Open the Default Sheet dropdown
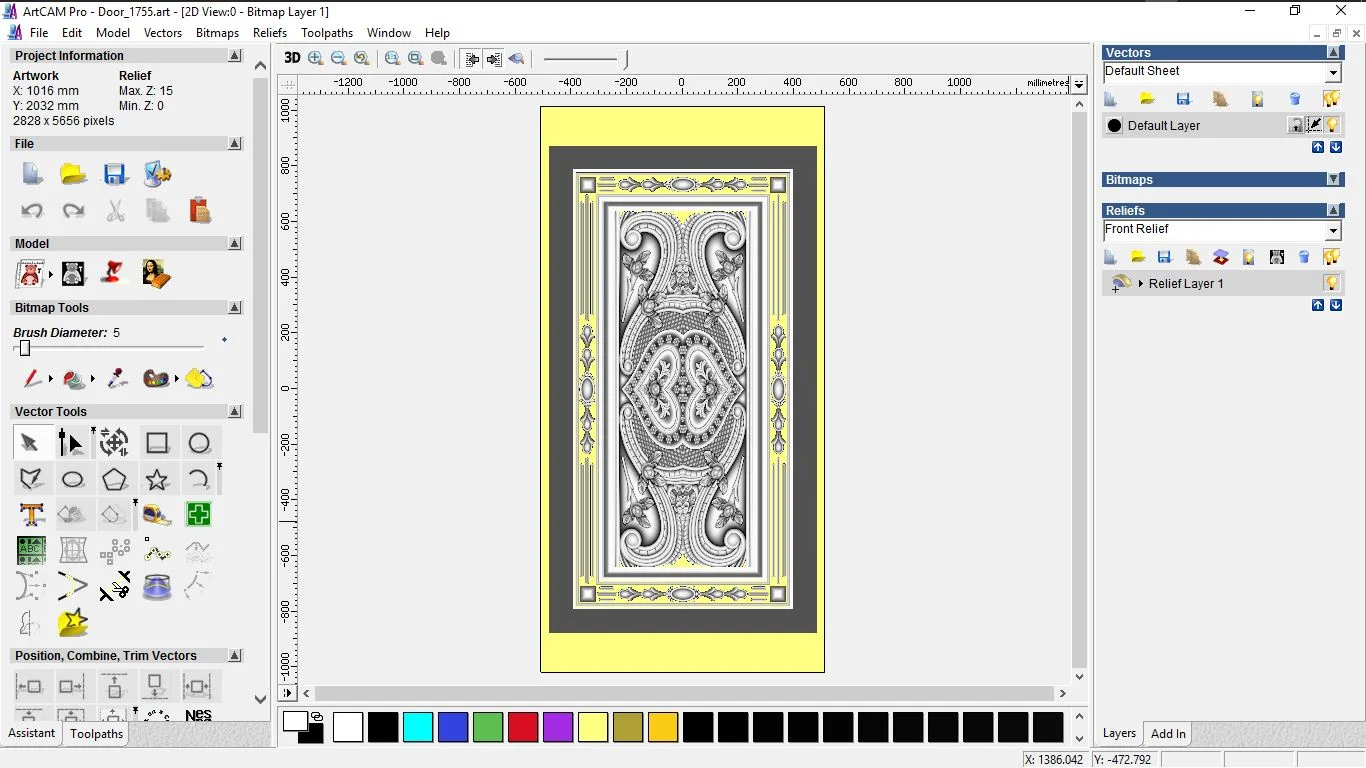The height and width of the screenshot is (768, 1366). 1334,71
